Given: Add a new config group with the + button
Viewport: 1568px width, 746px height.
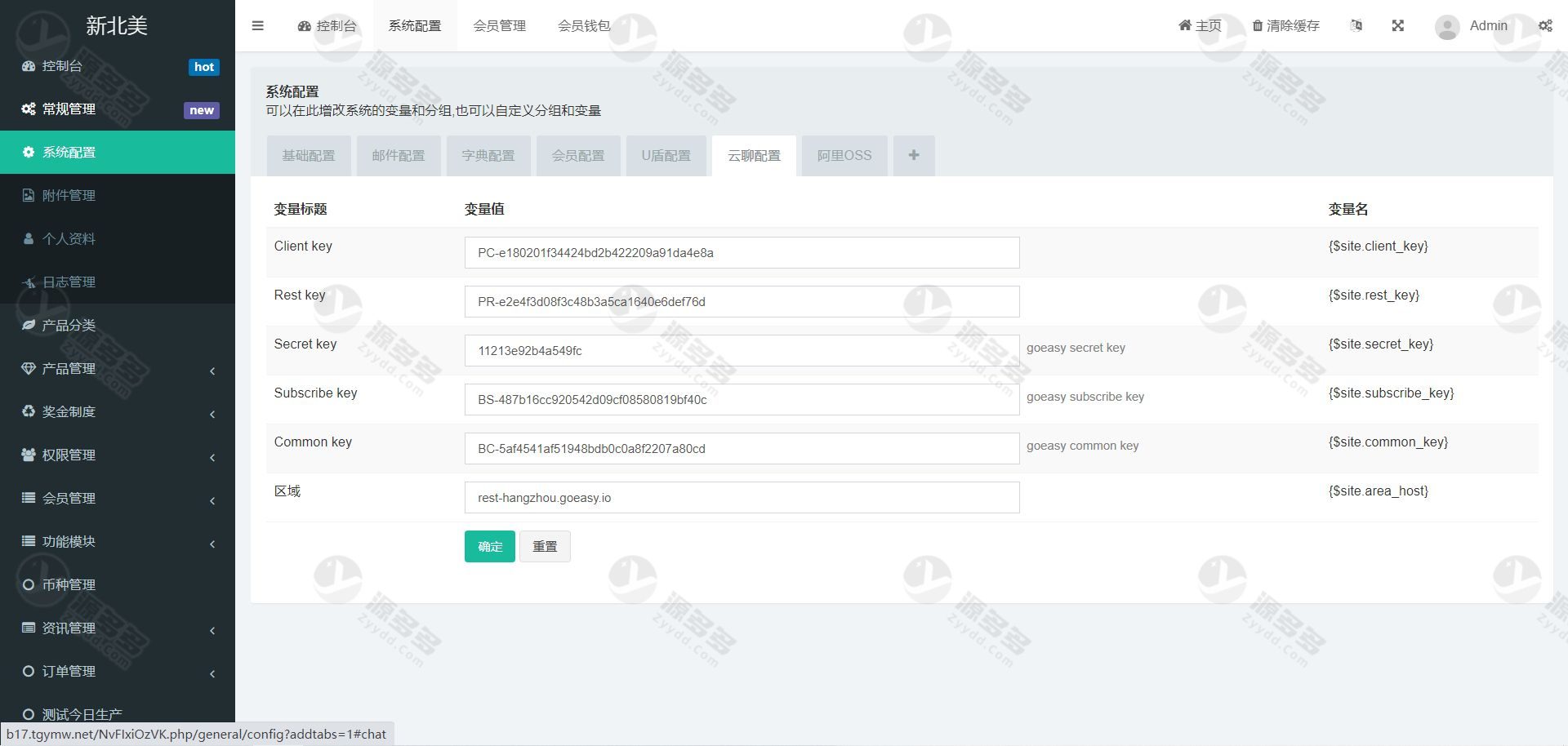Looking at the screenshot, I should pos(913,155).
